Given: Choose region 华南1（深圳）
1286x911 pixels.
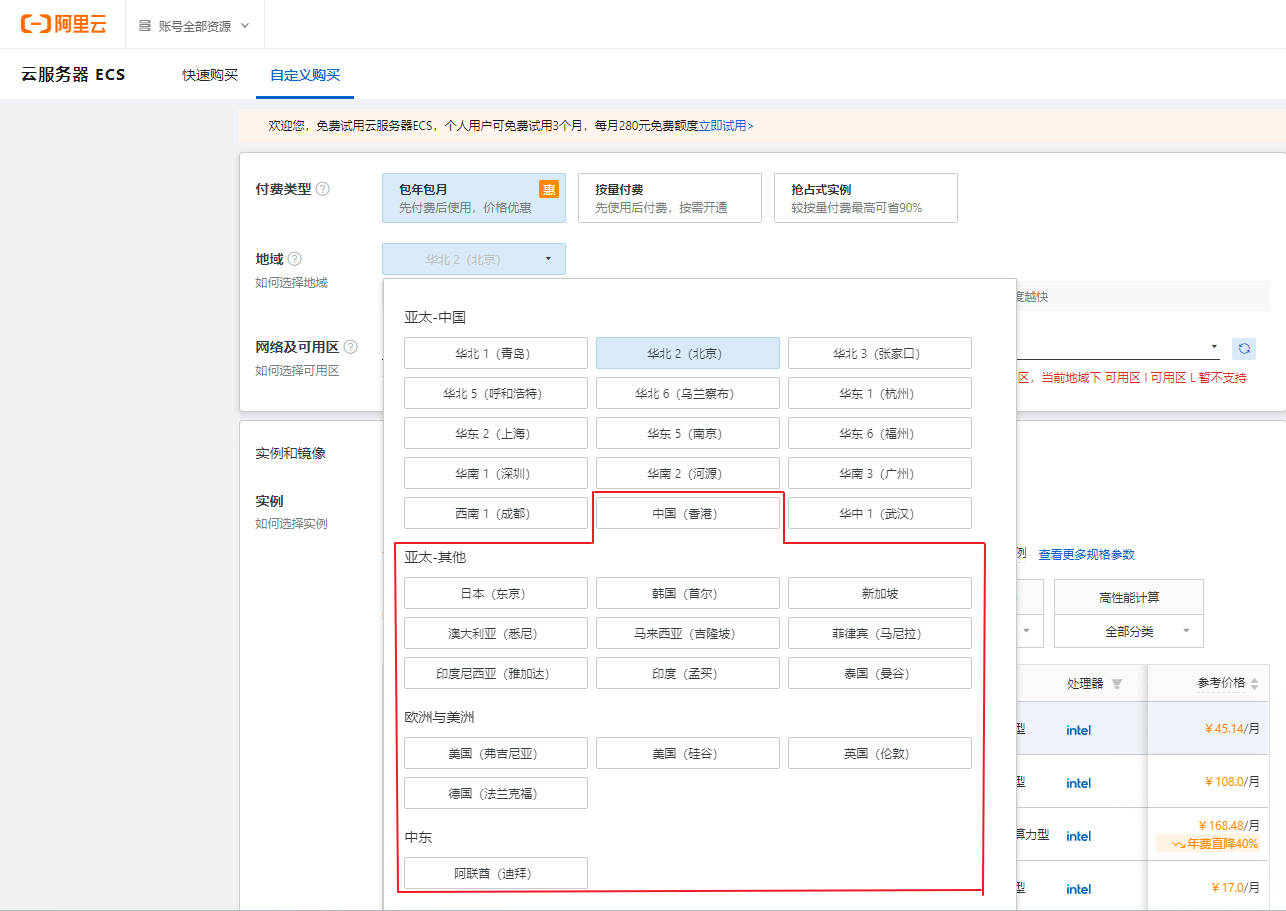Looking at the screenshot, I should [496, 473].
